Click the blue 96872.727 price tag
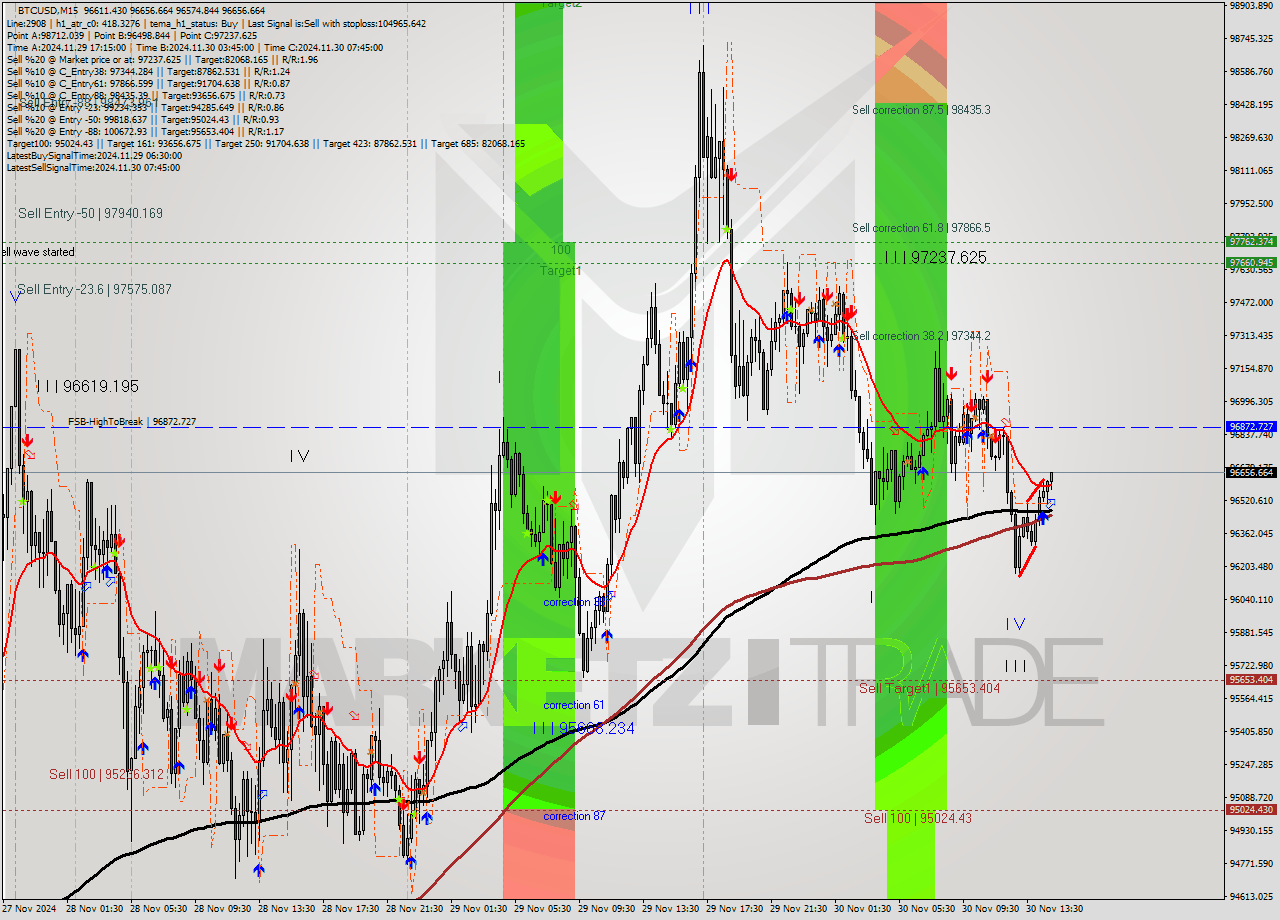1280x920 pixels. pos(1252,426)
